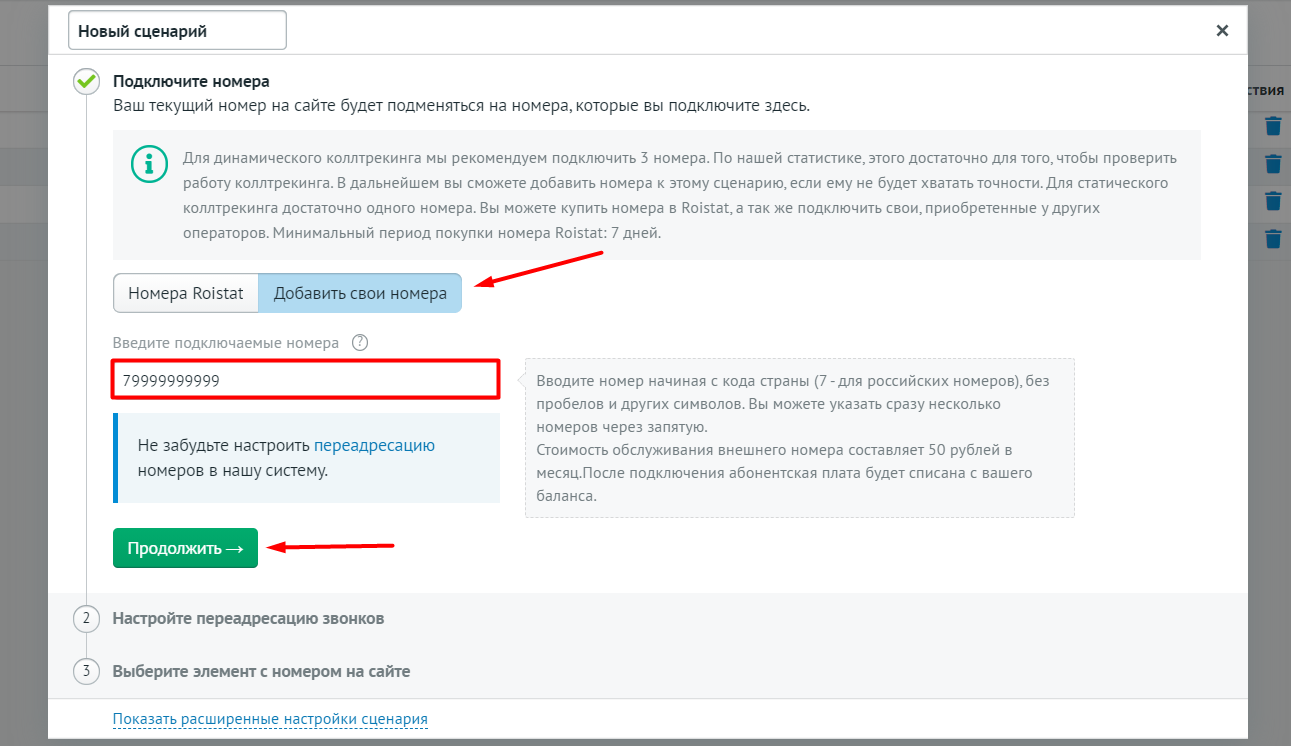
Task: Open the "переадресацию" link
Action: [x=374, y=445]
